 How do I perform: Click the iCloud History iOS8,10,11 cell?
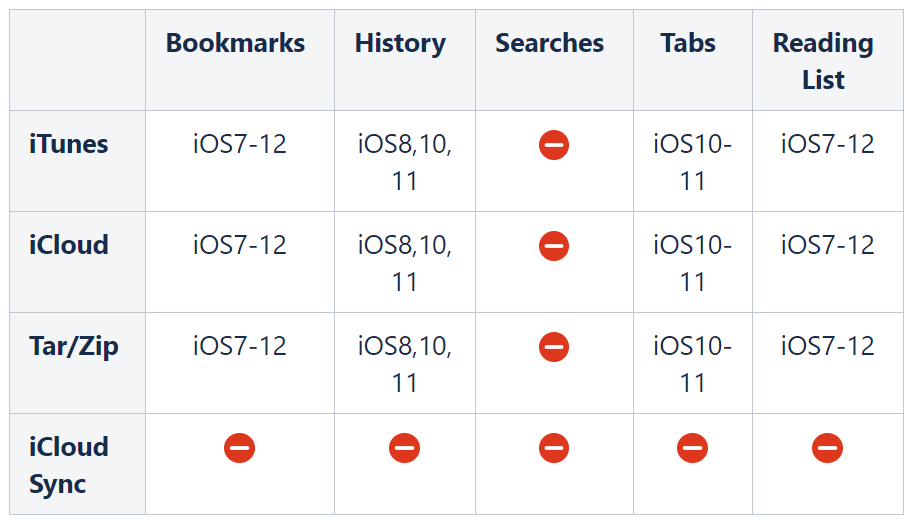405,263
